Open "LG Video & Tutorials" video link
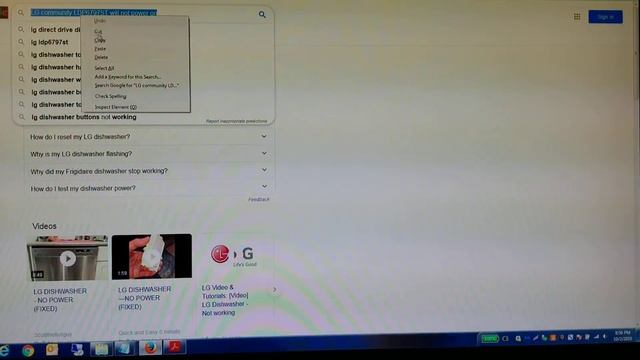640x360 pixels. tap(225, 300)
